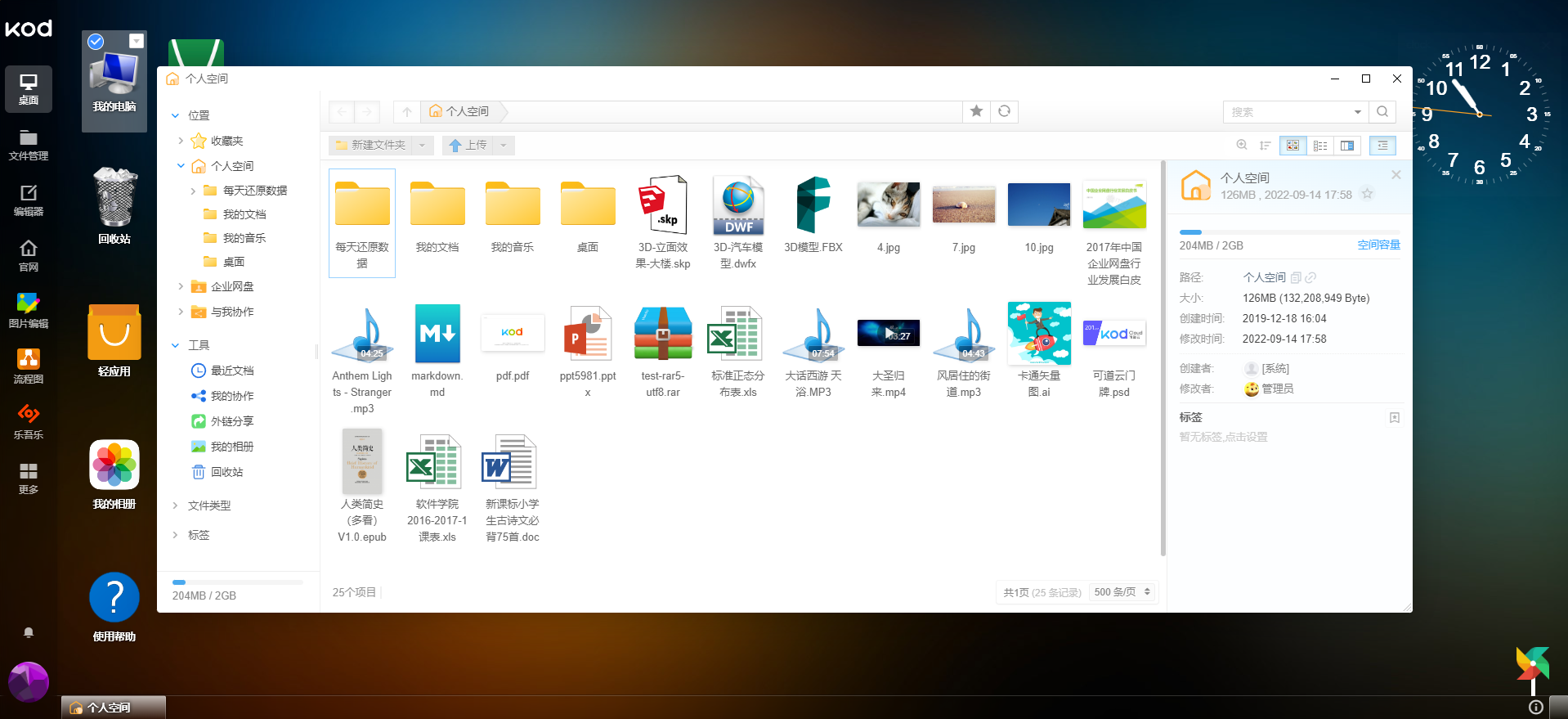The height and width of the screenshot is (719, 1568).
Task: Select 最近文档 in the tools list
Action: pos(231,371)
